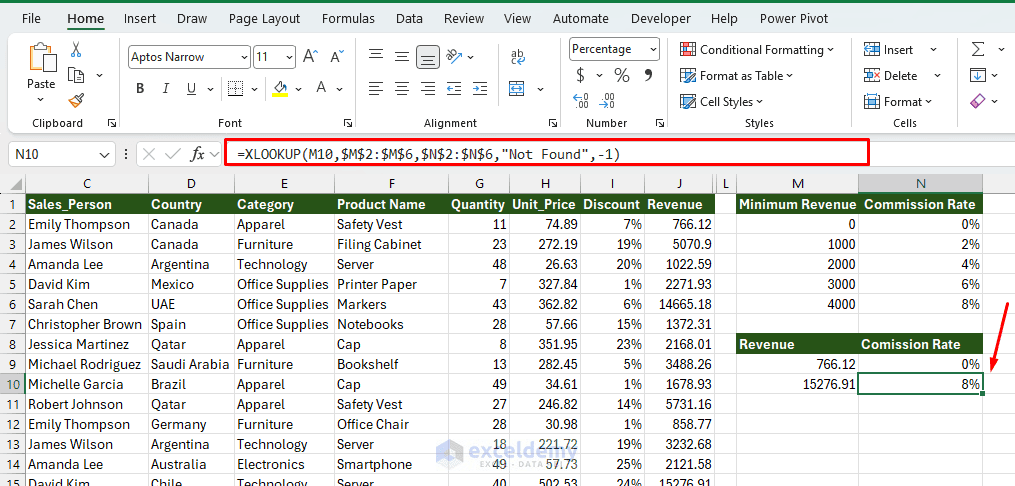The width and height of the screenshot is (1015, 486).
Task: Click the Copy icon
Action: pyautogui.click(x=76, y=75)
